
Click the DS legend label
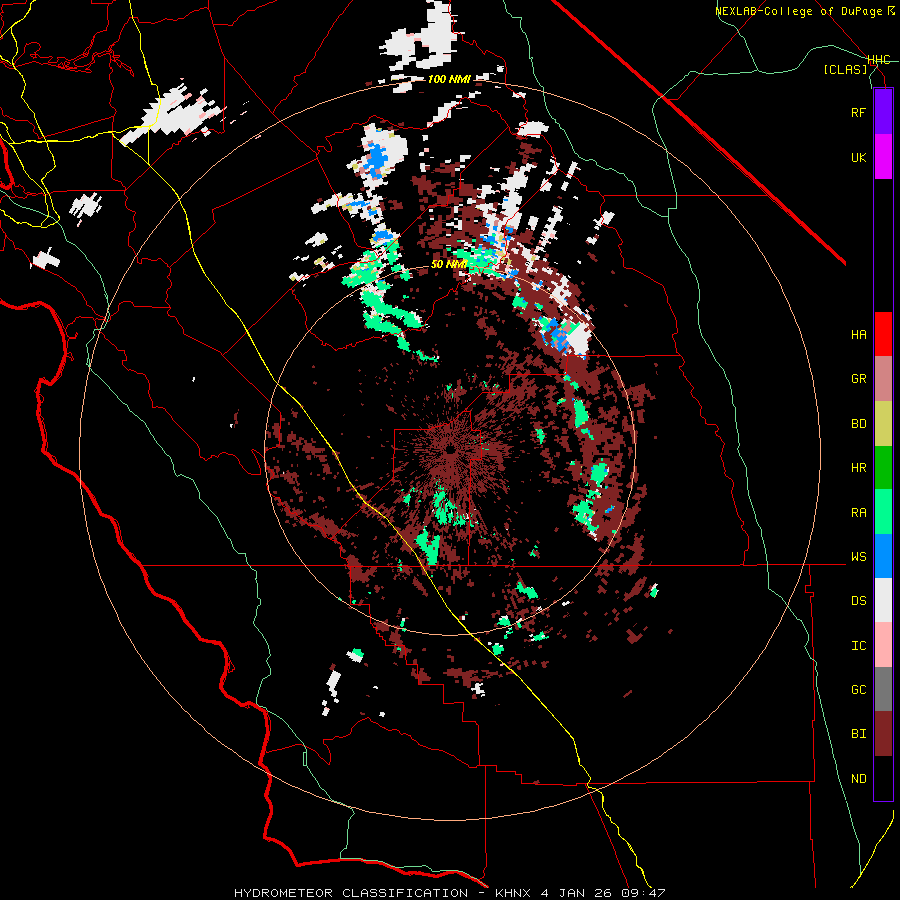858,601
